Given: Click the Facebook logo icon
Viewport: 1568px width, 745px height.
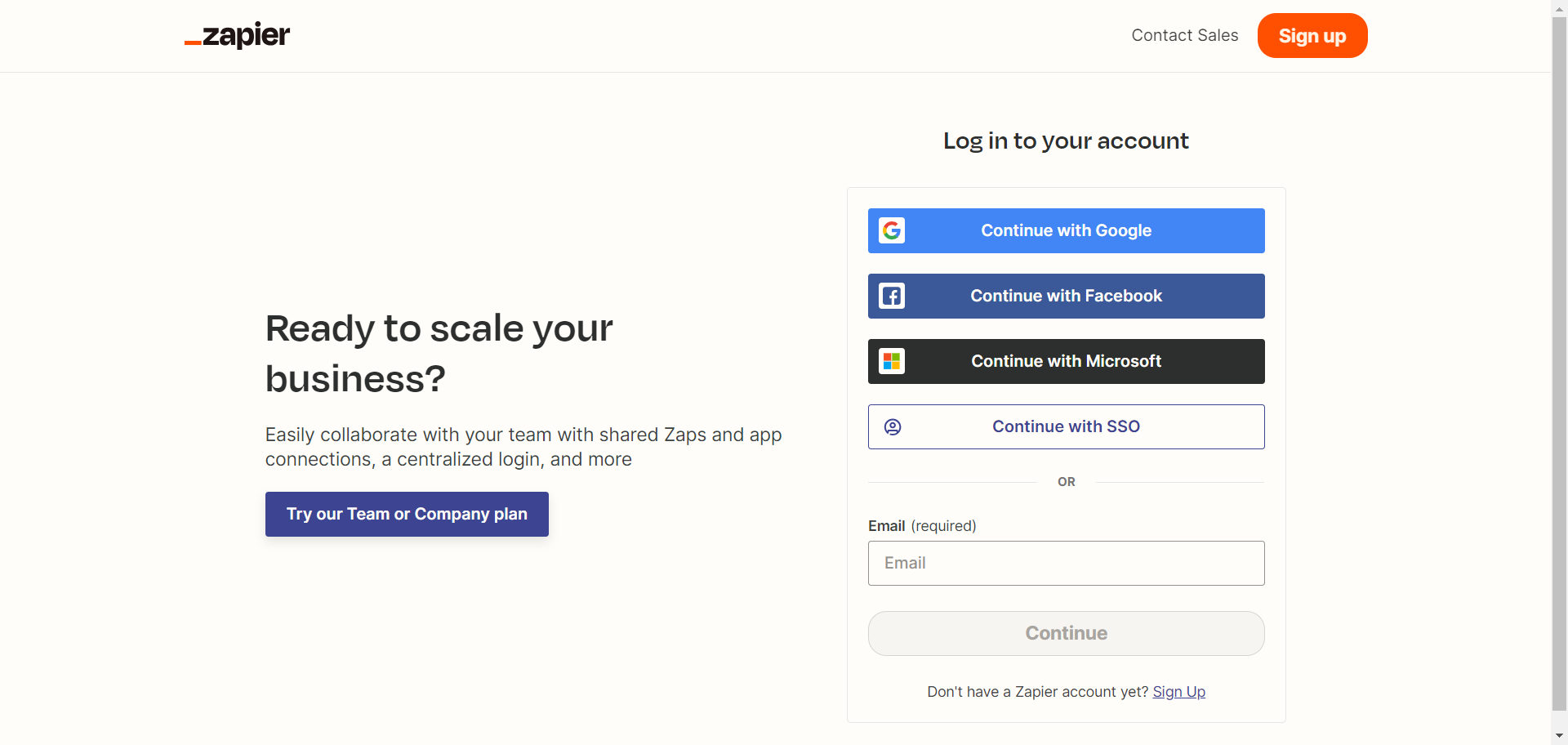Looking at the screenshot, I should click(892, 296).
